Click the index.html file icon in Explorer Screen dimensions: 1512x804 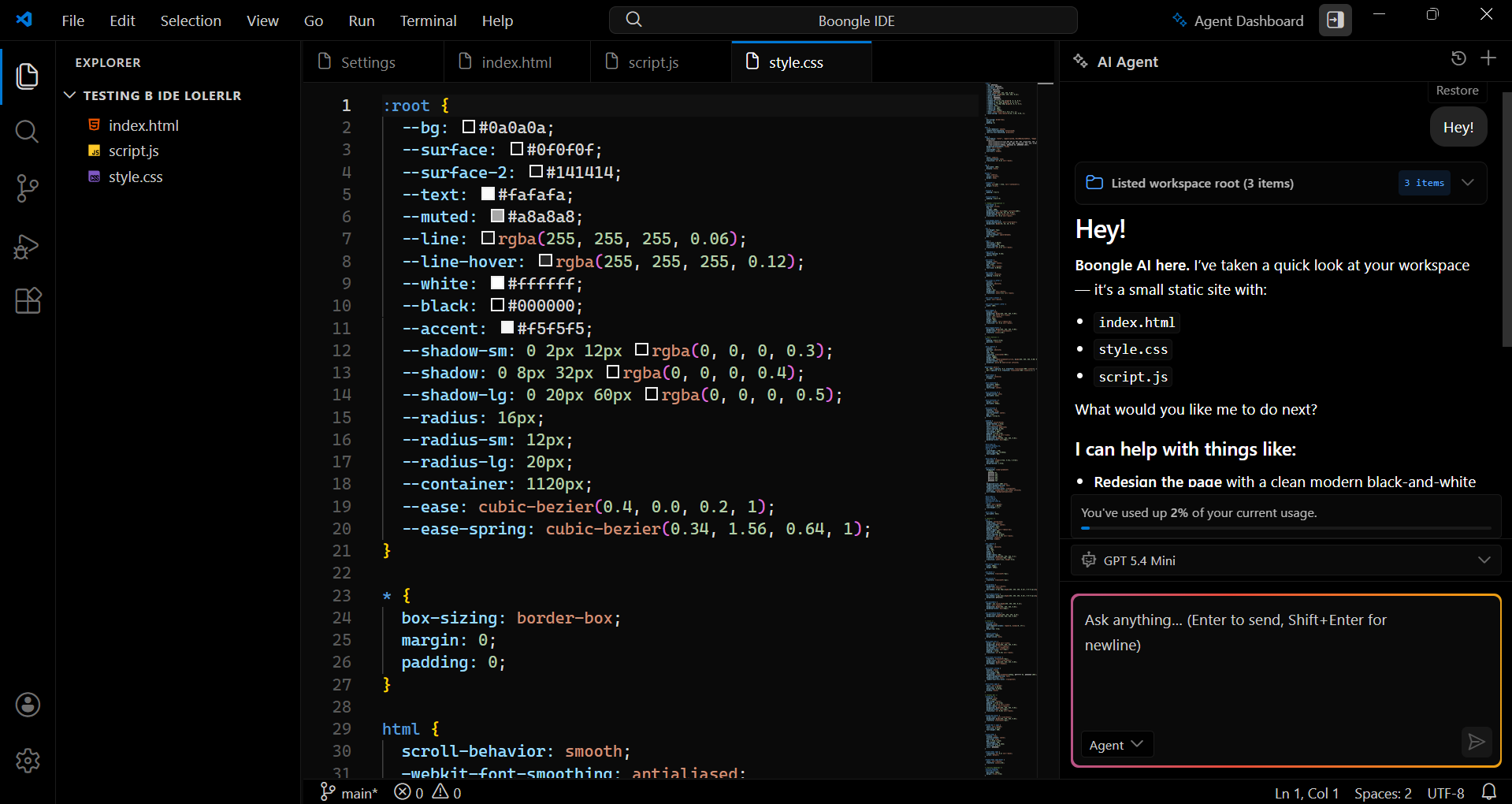(95, 125)
